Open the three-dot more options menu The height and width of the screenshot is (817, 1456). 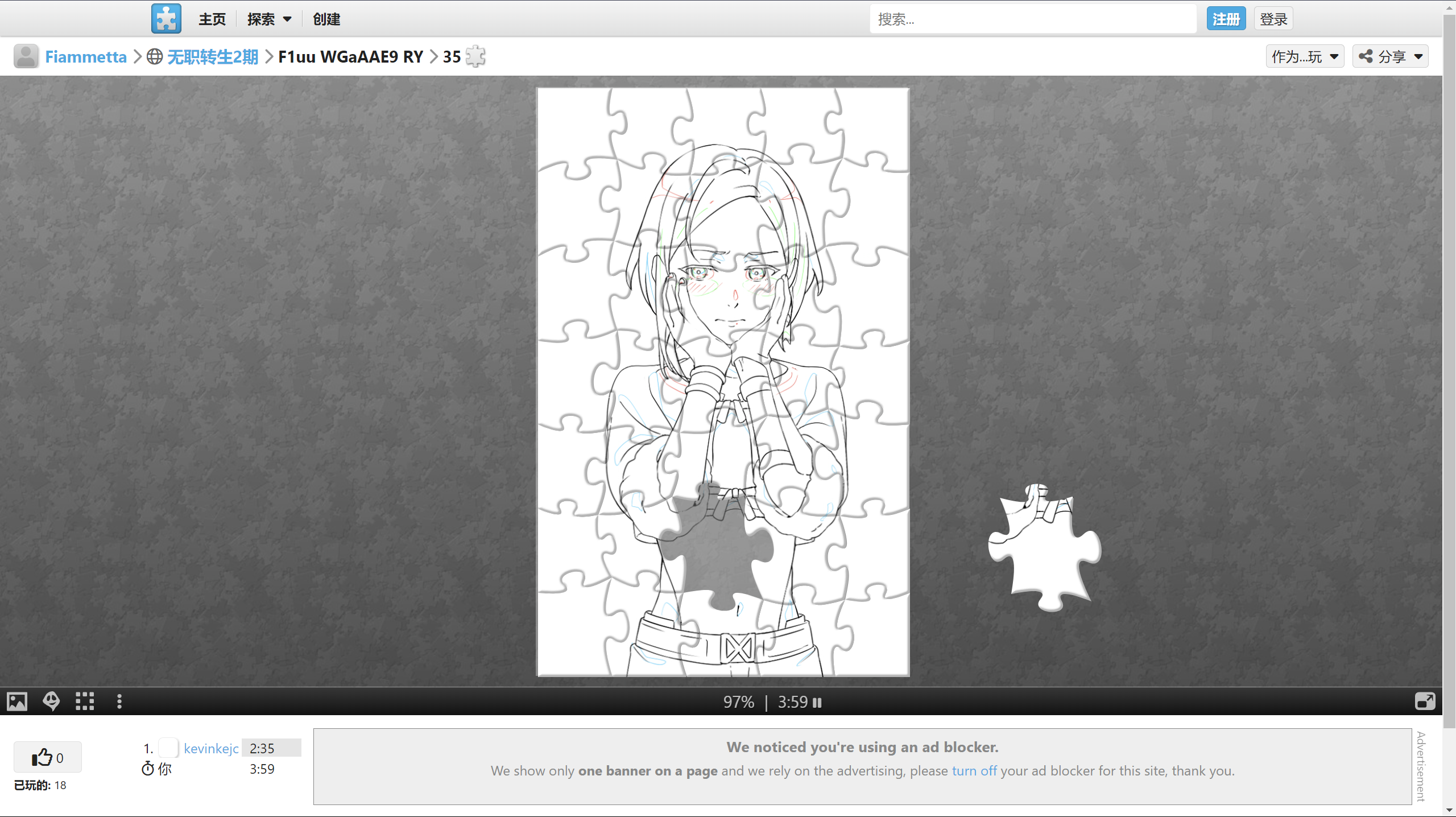[119, 701]
